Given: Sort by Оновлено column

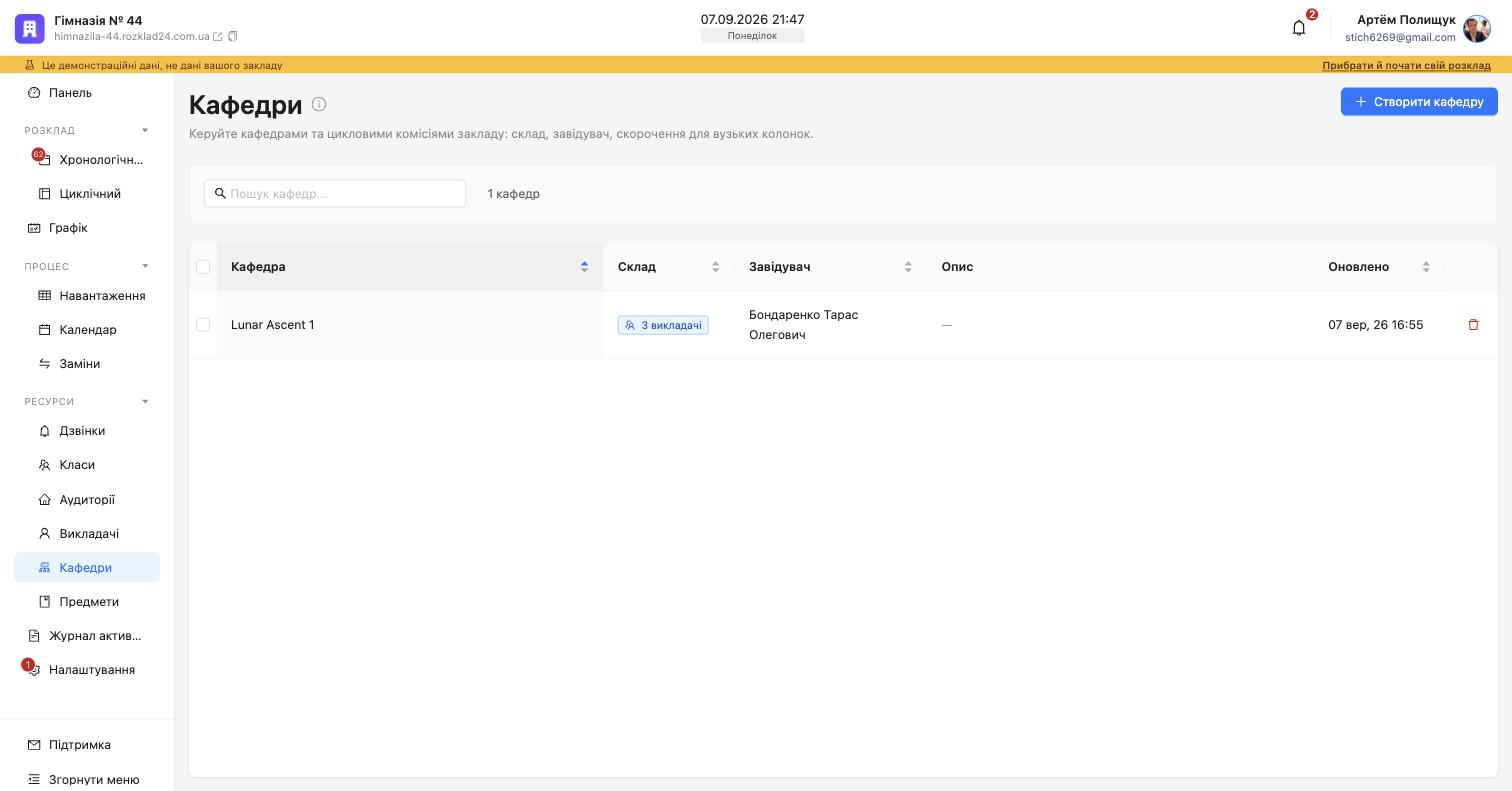Looking at the screenshot, I should (x=1379, y=267).
